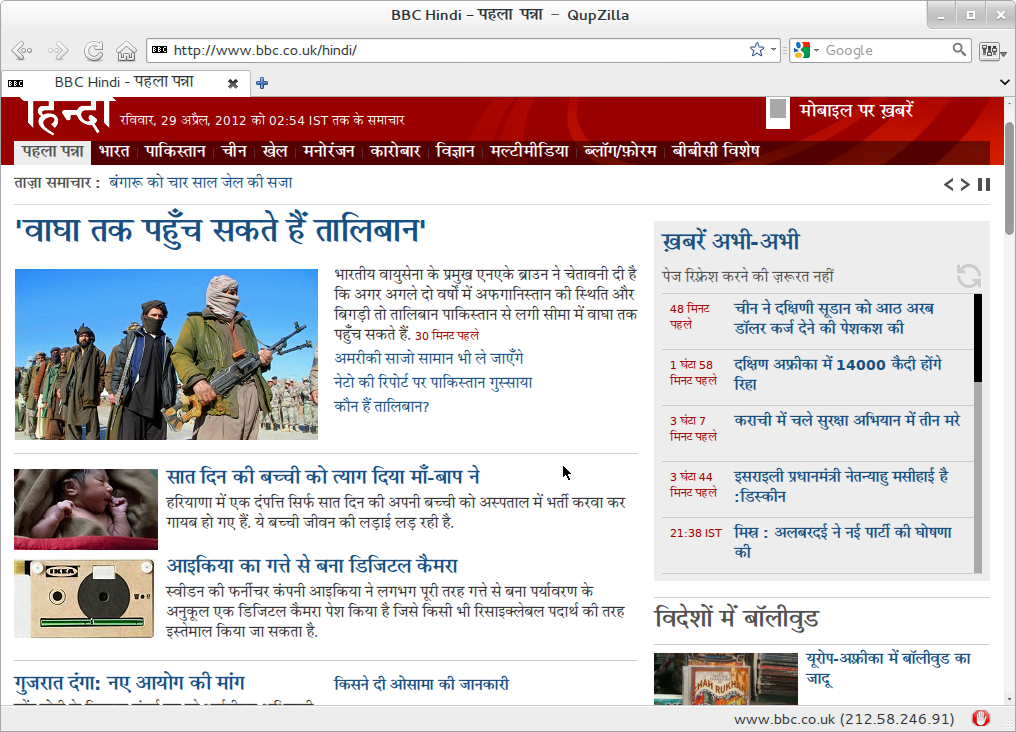Click the main page vertical scrollbar thumb
Image resolution: width=1016 pixels, height=732 pixels.
pos(1010,177)
